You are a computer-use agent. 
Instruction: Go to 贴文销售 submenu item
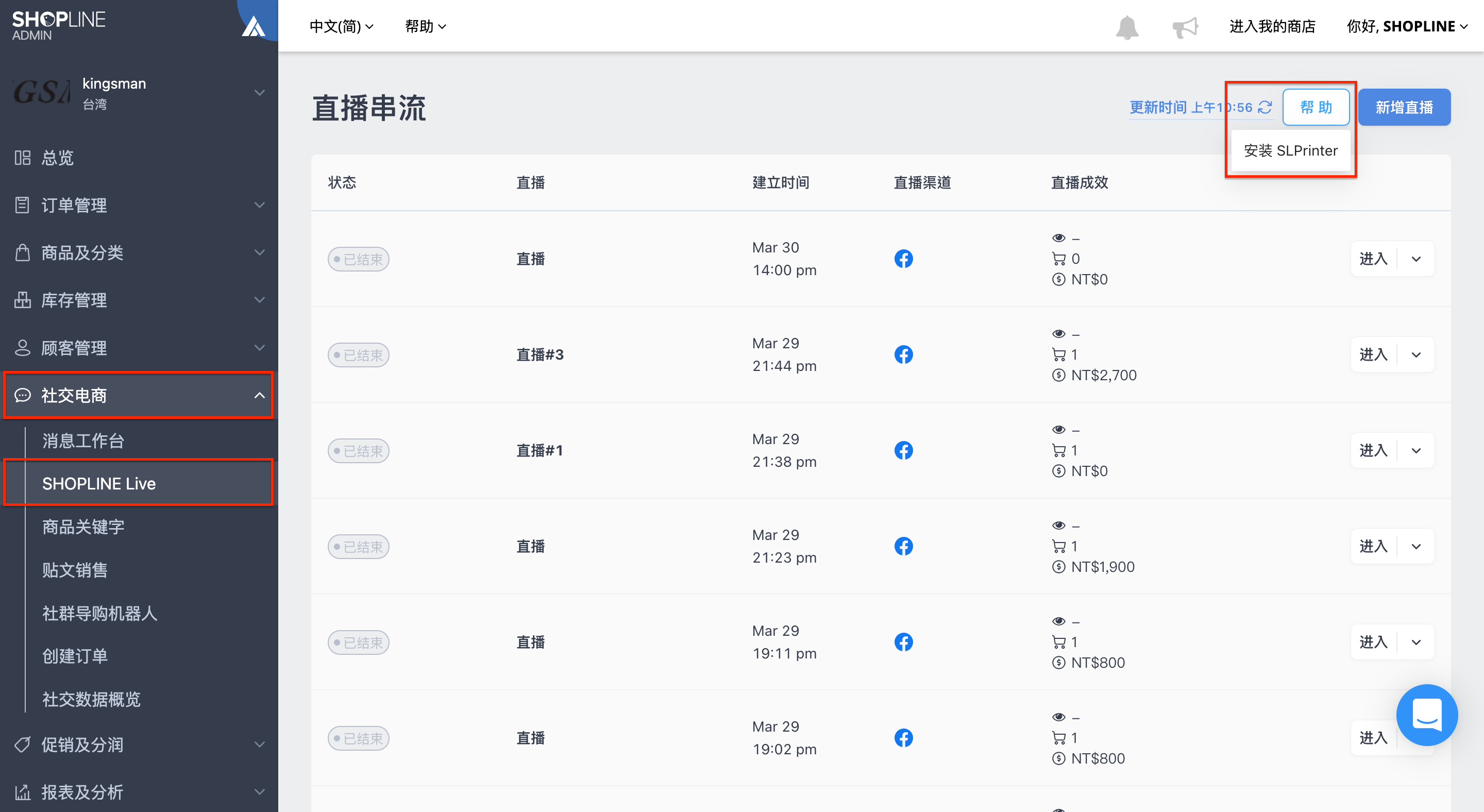pos(75,569)
